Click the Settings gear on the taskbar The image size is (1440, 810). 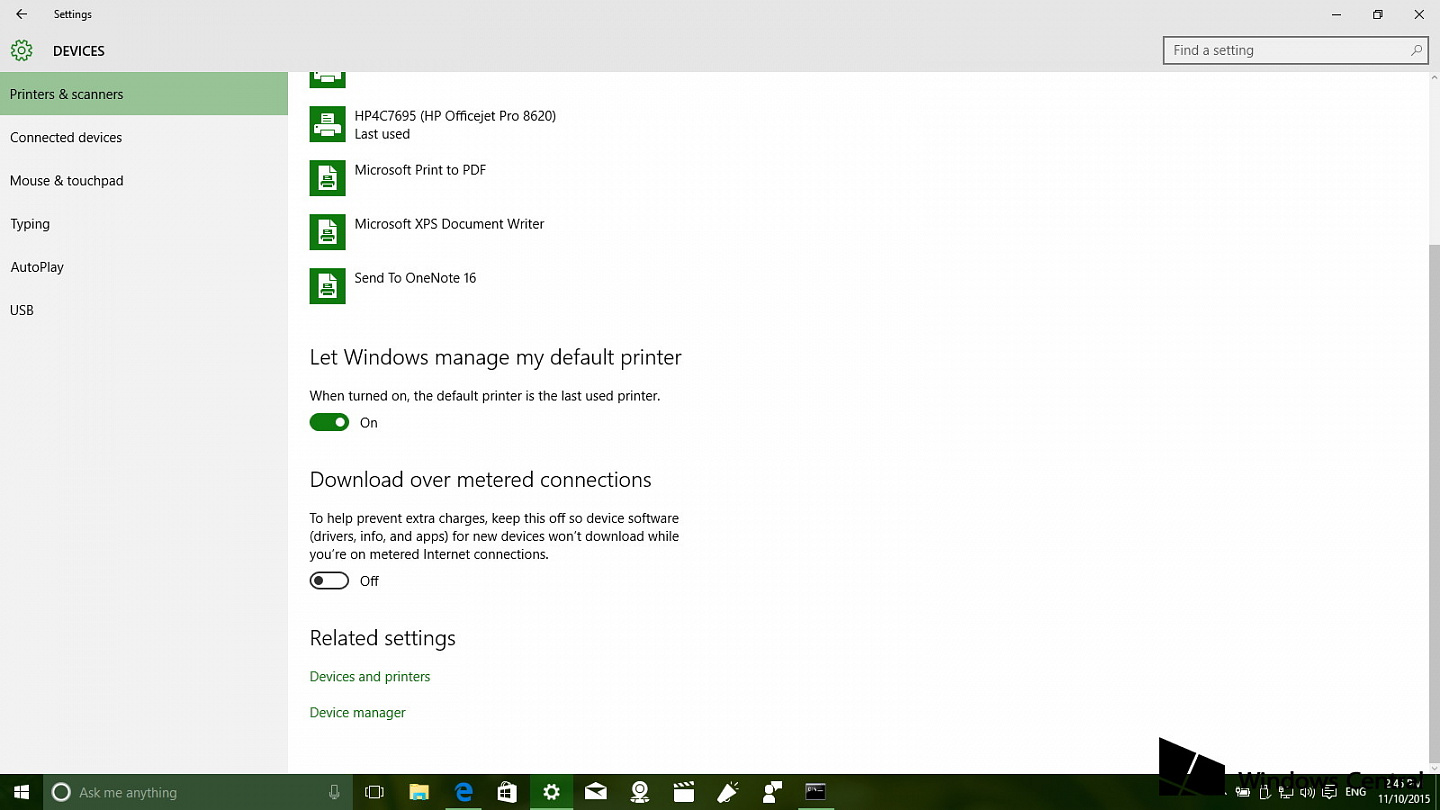[x=551, y=792]
